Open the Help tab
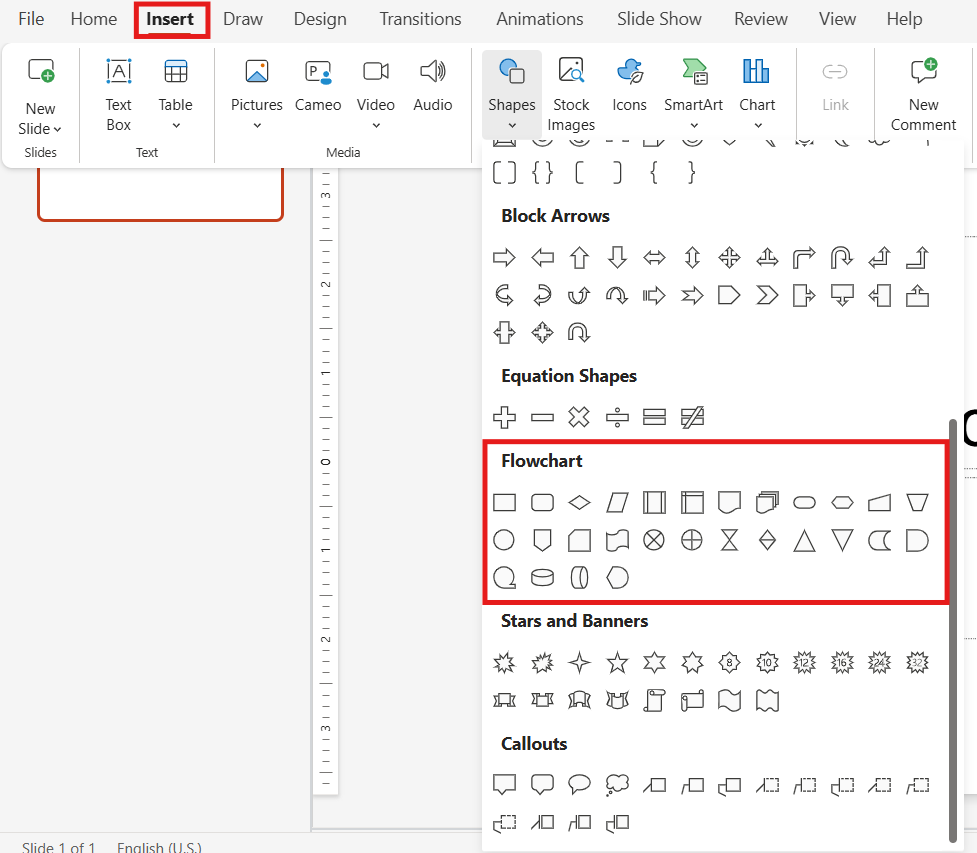 [x=904, y=19]
